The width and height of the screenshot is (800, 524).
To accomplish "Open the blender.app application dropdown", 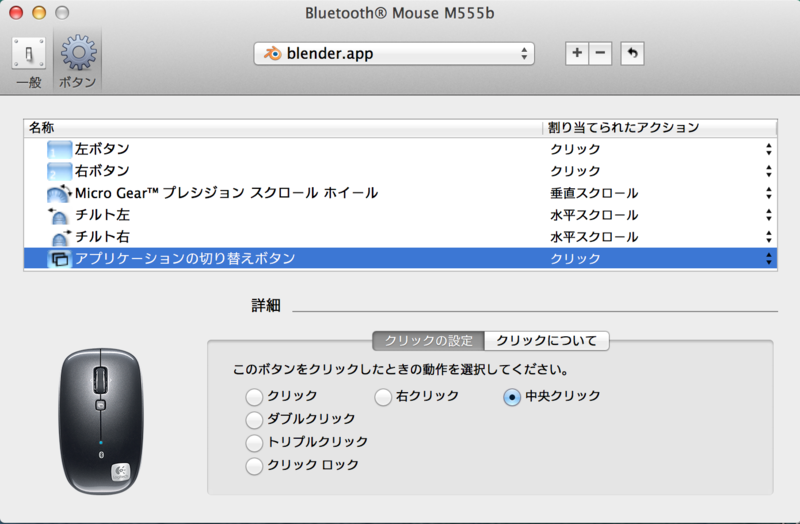I will (x=394, y=54).
